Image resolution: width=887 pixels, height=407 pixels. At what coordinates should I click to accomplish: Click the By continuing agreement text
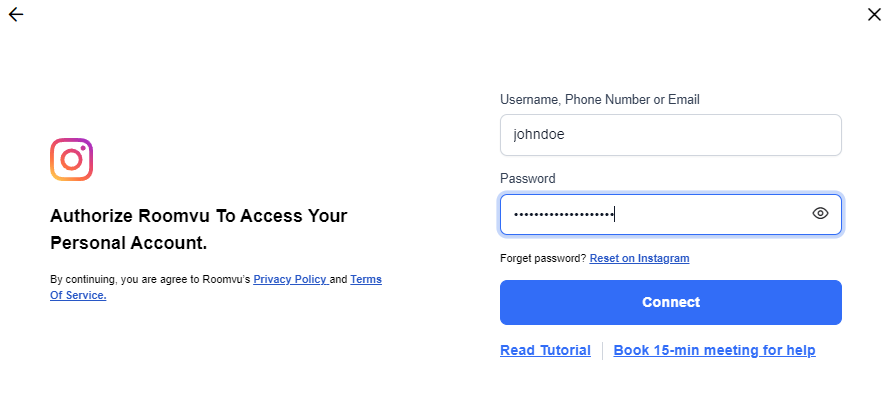[150, 279]
